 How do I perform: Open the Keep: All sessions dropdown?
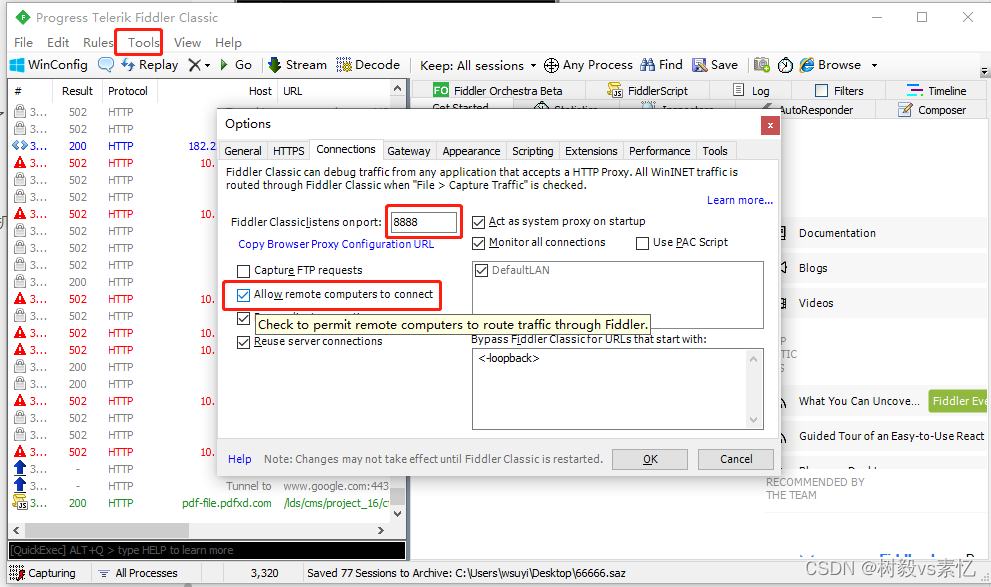pos(478,65)
